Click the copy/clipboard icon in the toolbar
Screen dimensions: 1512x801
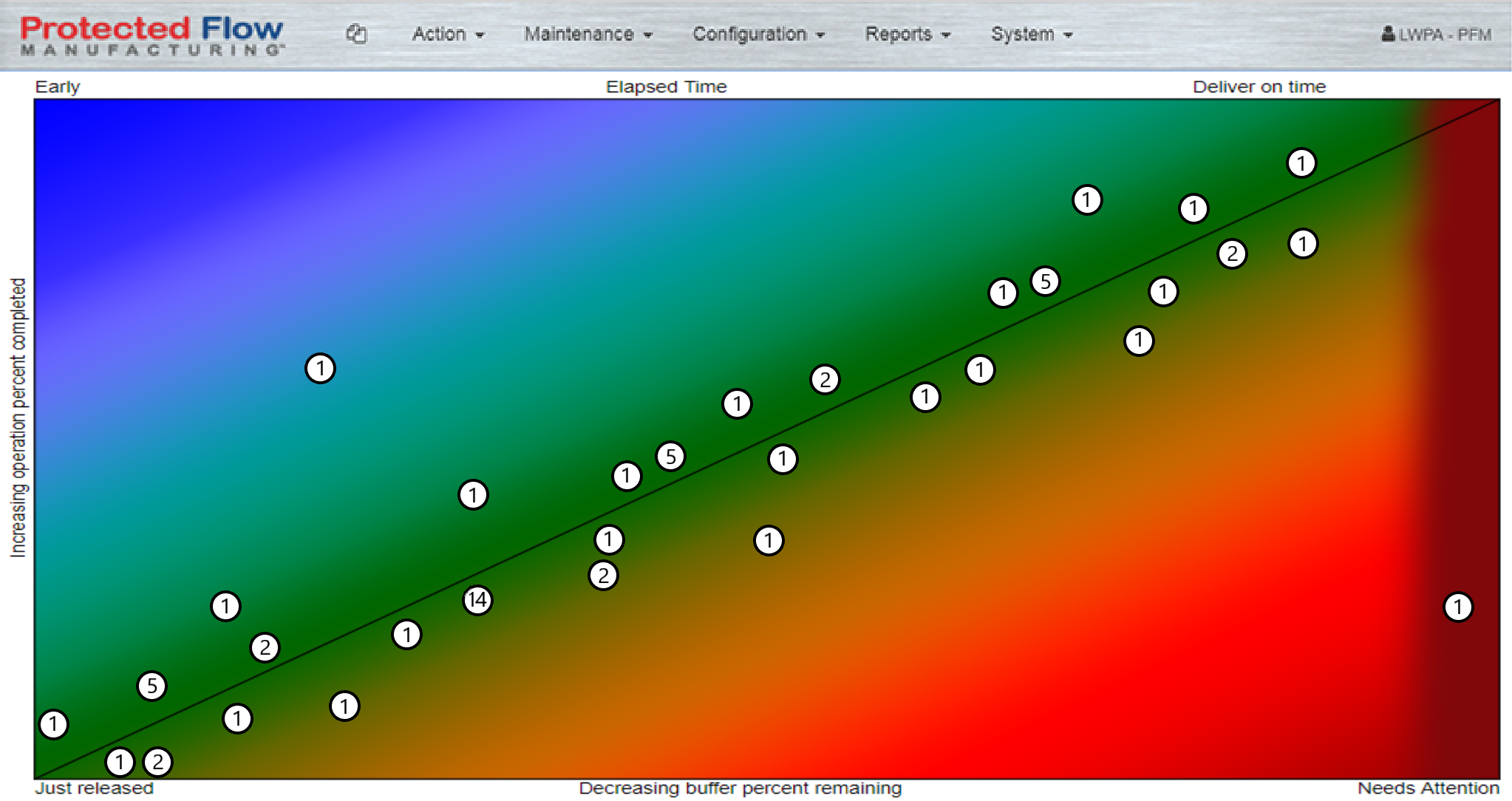[357, 29]
